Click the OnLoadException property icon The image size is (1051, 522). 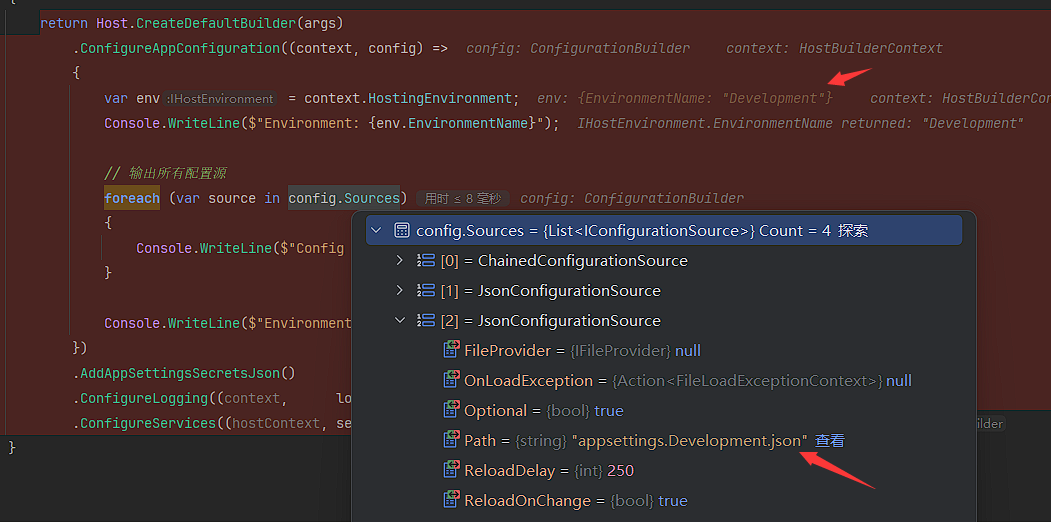click(452, 381)
